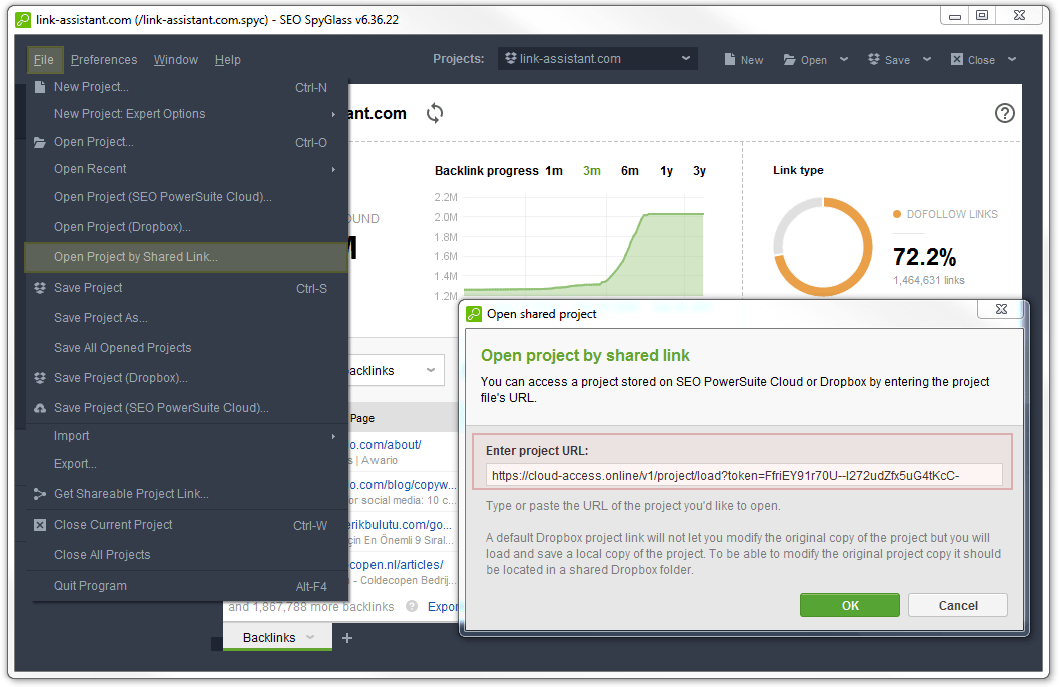This screenshot has height=687, width=1060.
Task: Click the Save Project Dropbox-style icon in menu
Action: pos(40,288)
